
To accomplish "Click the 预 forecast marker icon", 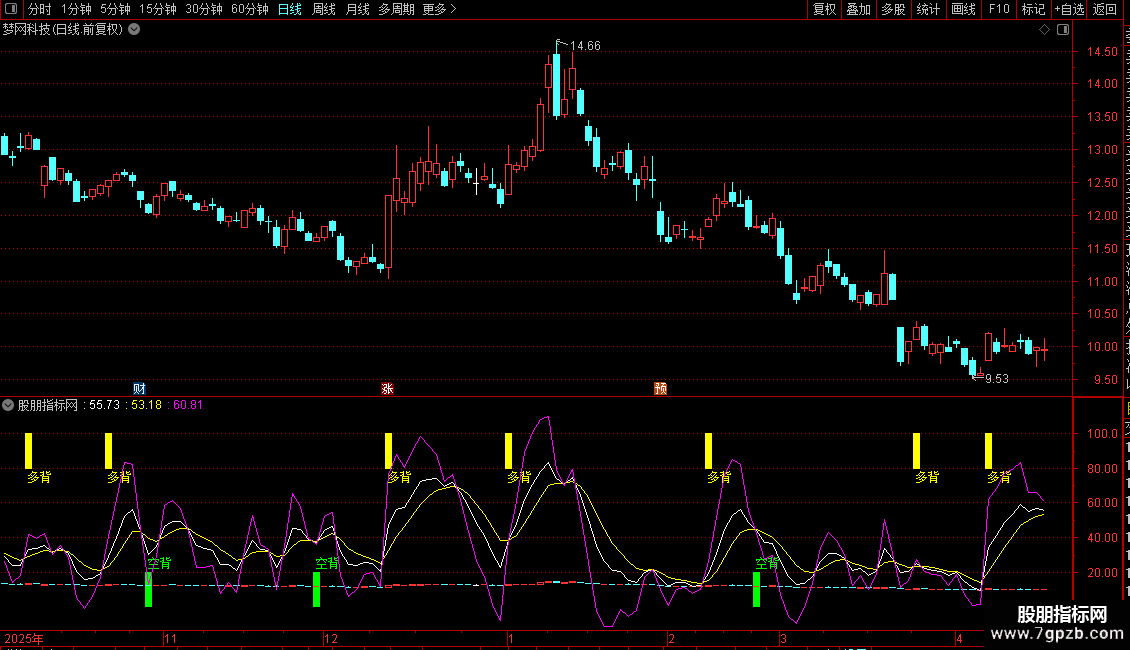I will (660, 388).
